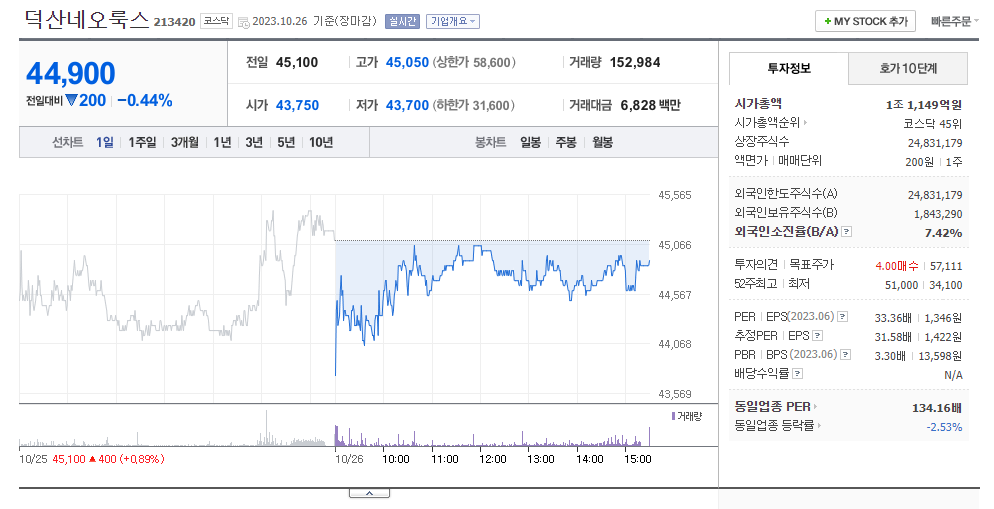This screenshot has height=509, width=994.
Task: Click the 시가 value 43,750
Action: [297, 105]
